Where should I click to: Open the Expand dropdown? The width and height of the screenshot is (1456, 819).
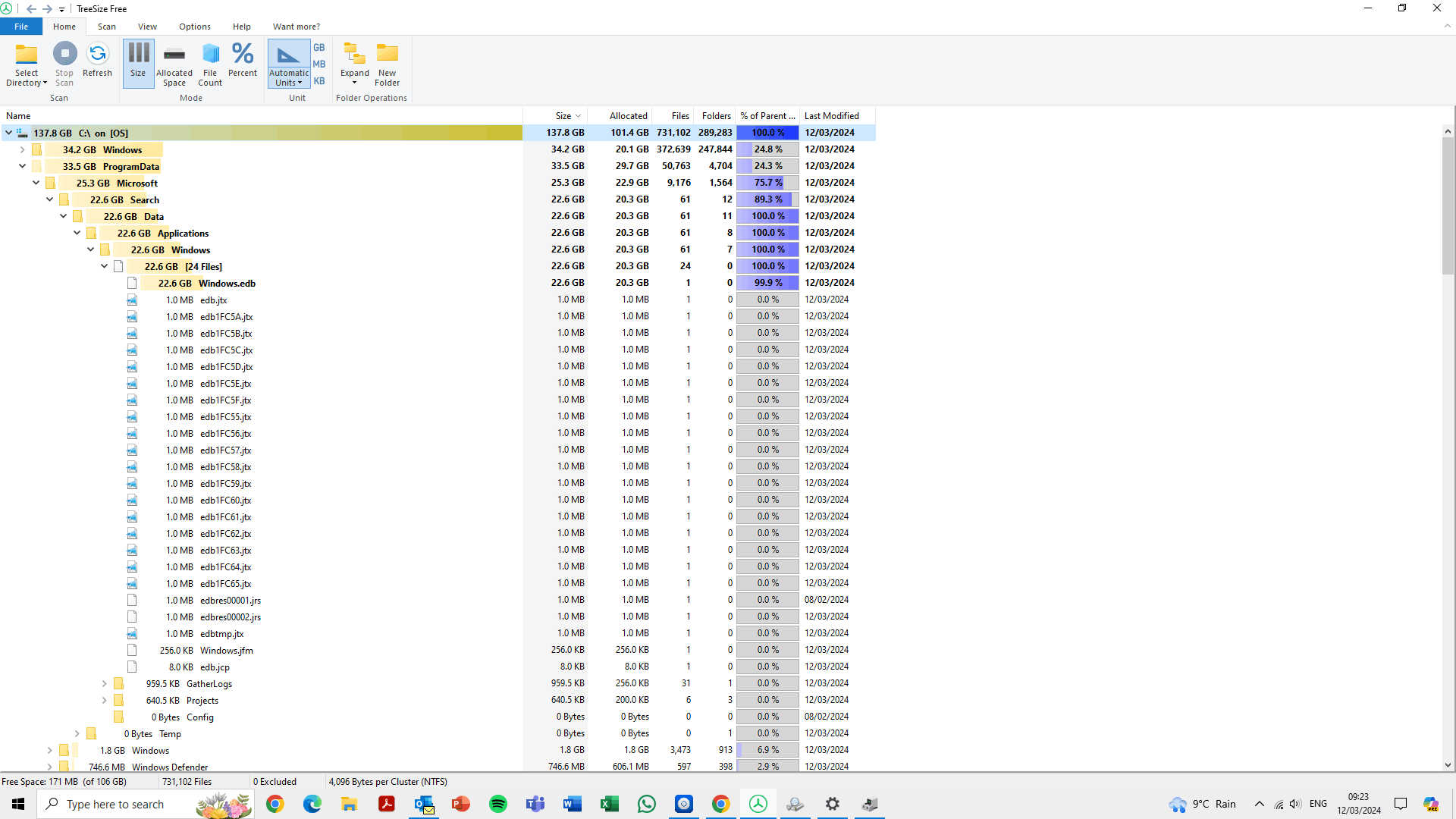point(355,64)
